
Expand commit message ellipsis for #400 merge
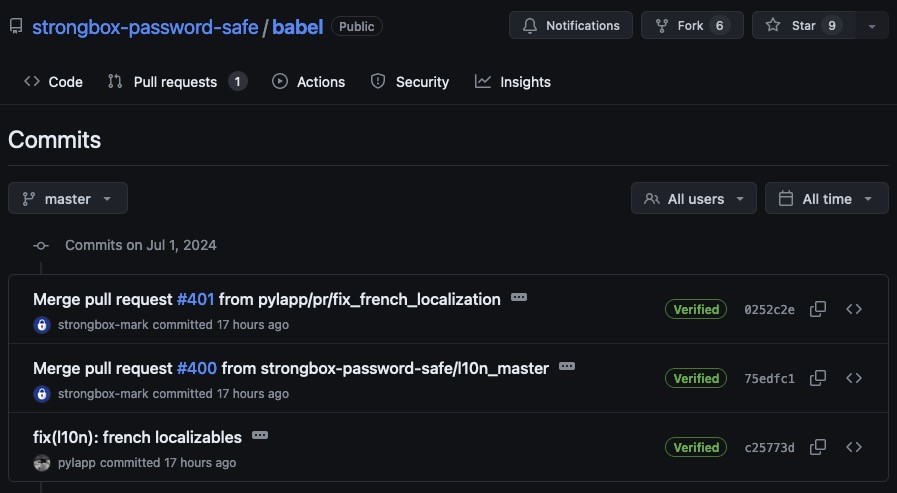point(567,366)
